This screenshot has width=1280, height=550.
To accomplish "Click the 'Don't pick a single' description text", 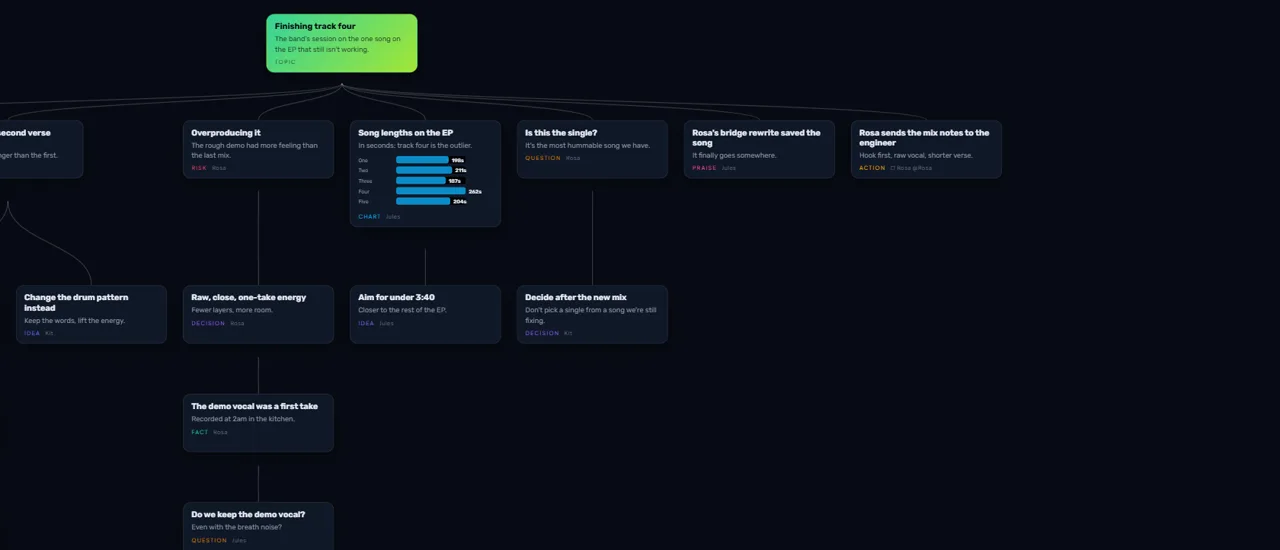I will [591, 315].
